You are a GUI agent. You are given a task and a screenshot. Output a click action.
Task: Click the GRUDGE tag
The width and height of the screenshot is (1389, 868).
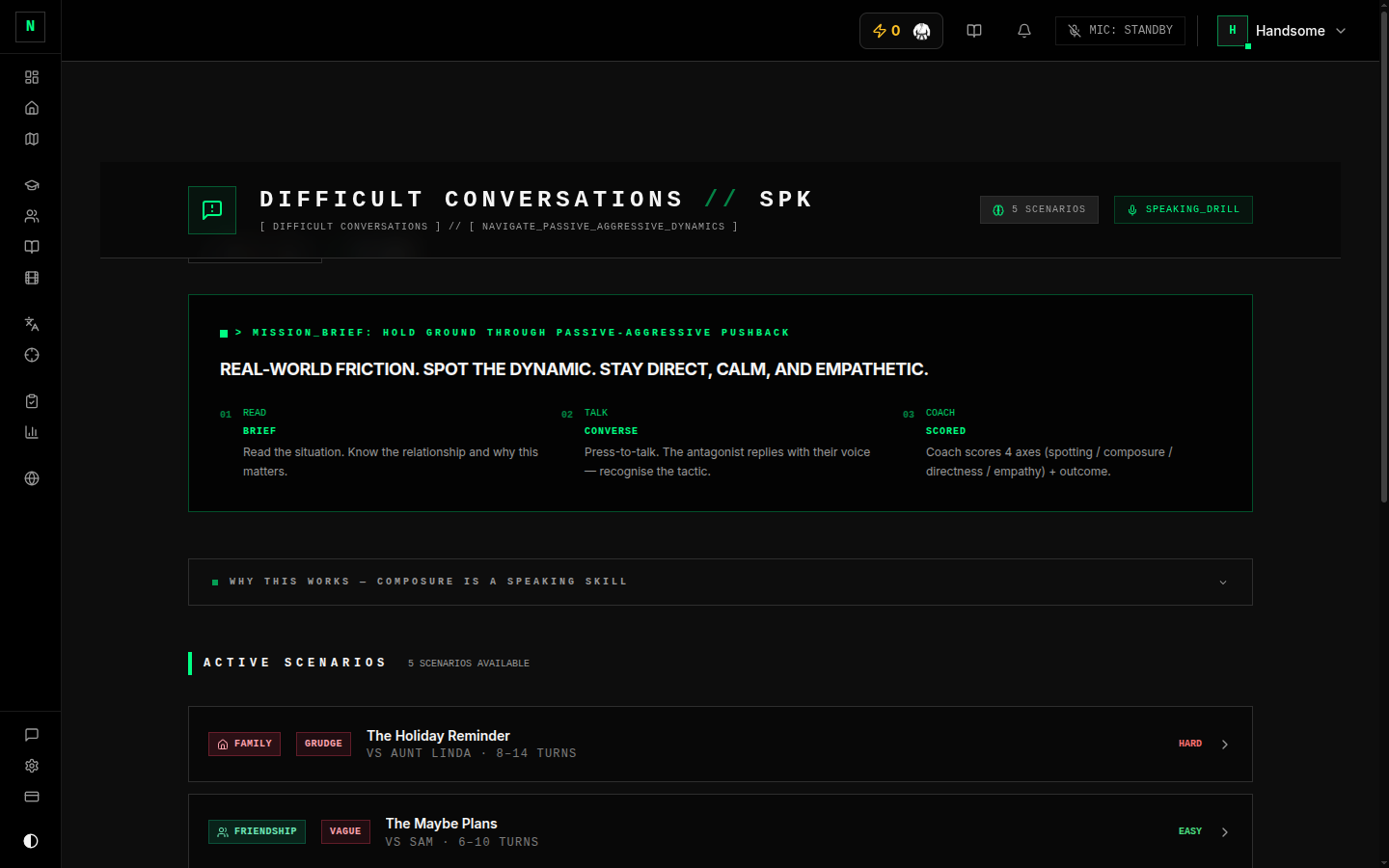coord(323,744)
